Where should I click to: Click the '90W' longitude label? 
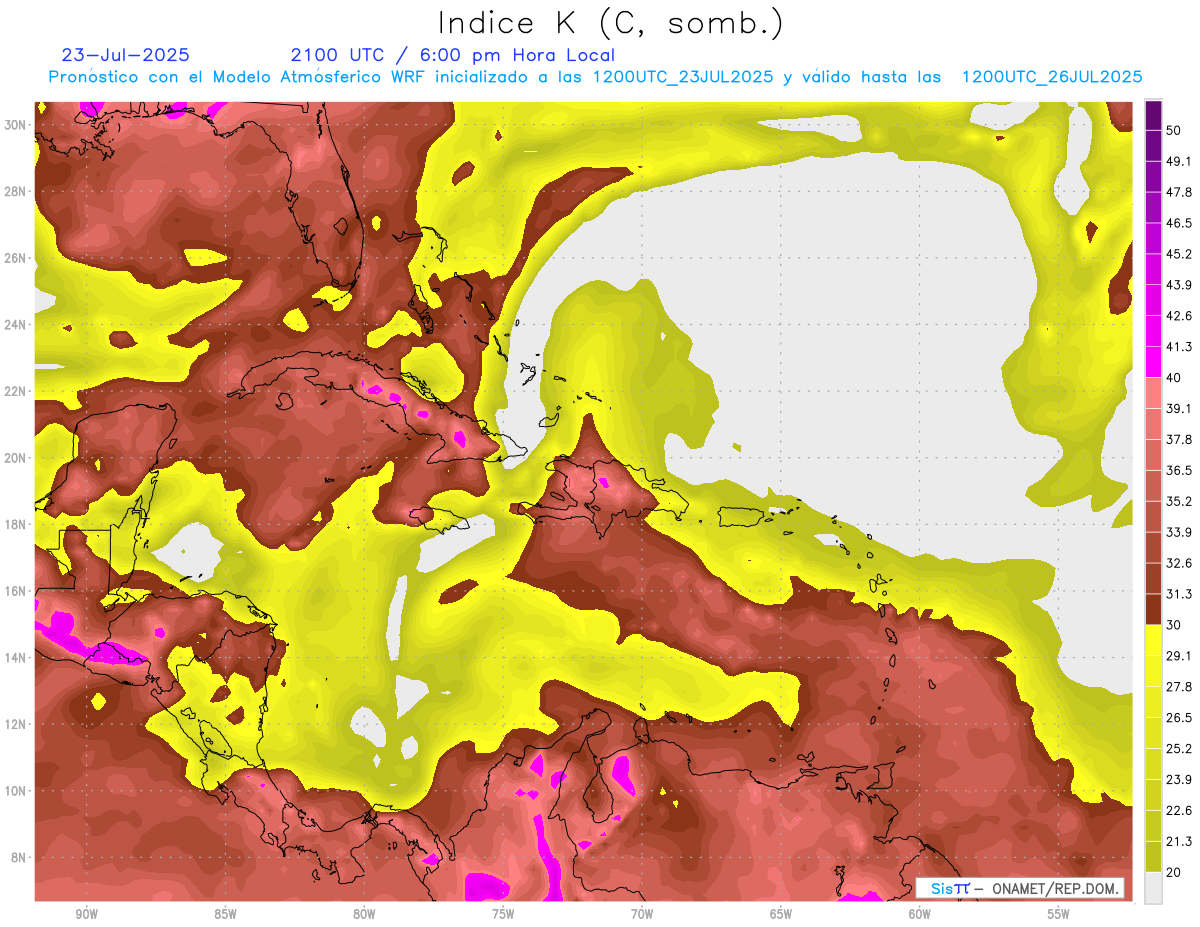(x=86, y=914)
